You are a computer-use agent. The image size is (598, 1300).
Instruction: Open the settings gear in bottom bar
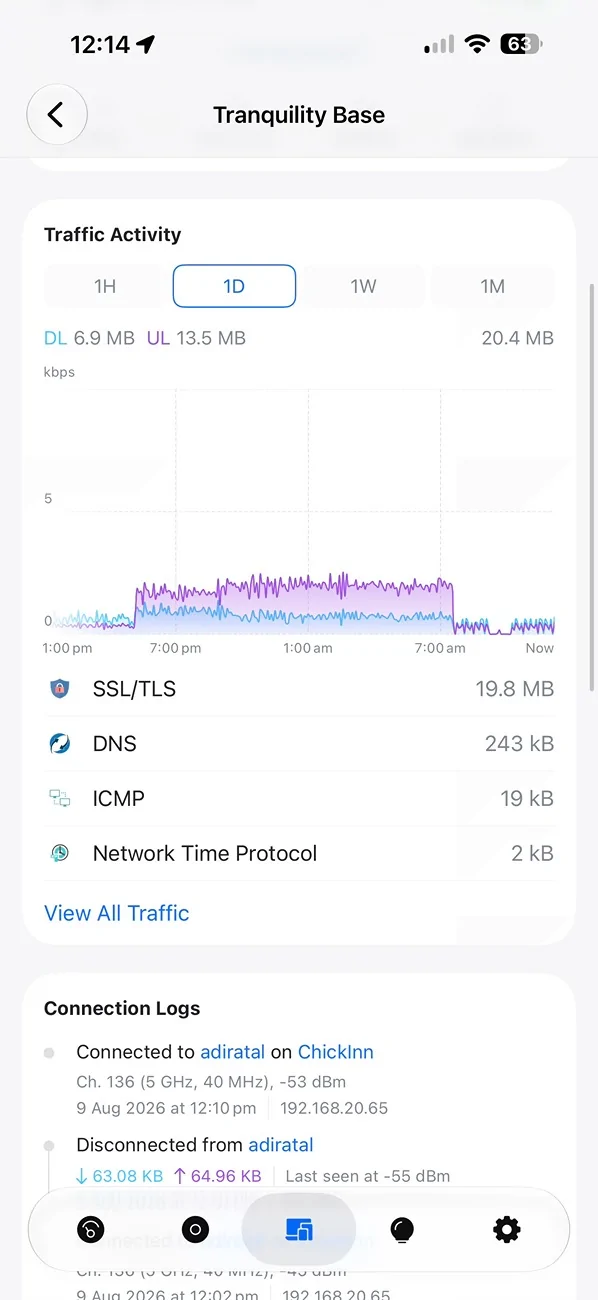click(x=507, y=1229)
